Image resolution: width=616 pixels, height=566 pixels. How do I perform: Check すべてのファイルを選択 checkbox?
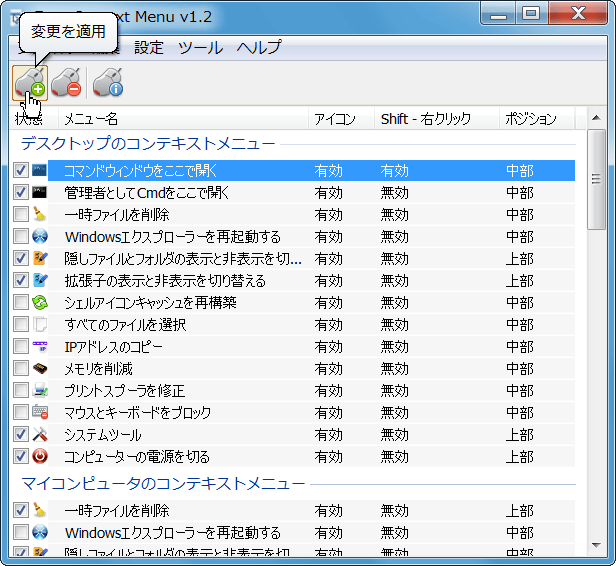point(21,324)
